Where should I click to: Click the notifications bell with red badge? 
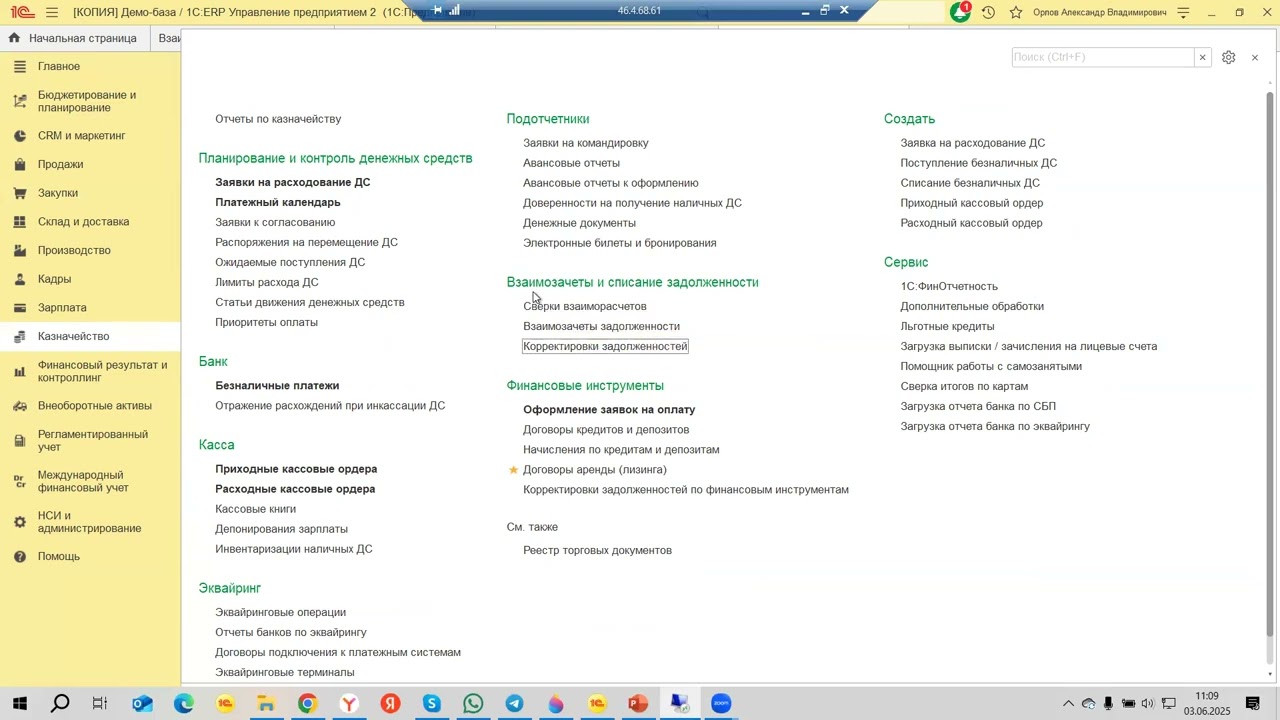click(961, 12)
